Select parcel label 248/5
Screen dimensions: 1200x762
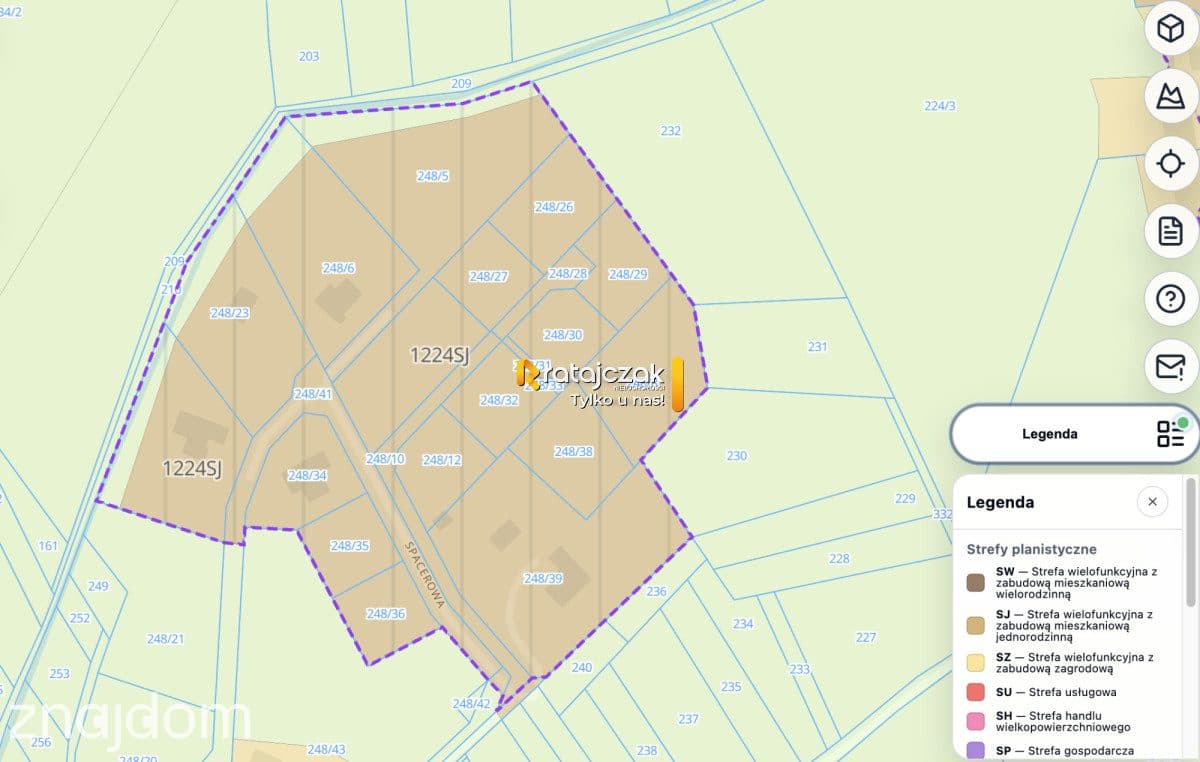tap(433, 176)
